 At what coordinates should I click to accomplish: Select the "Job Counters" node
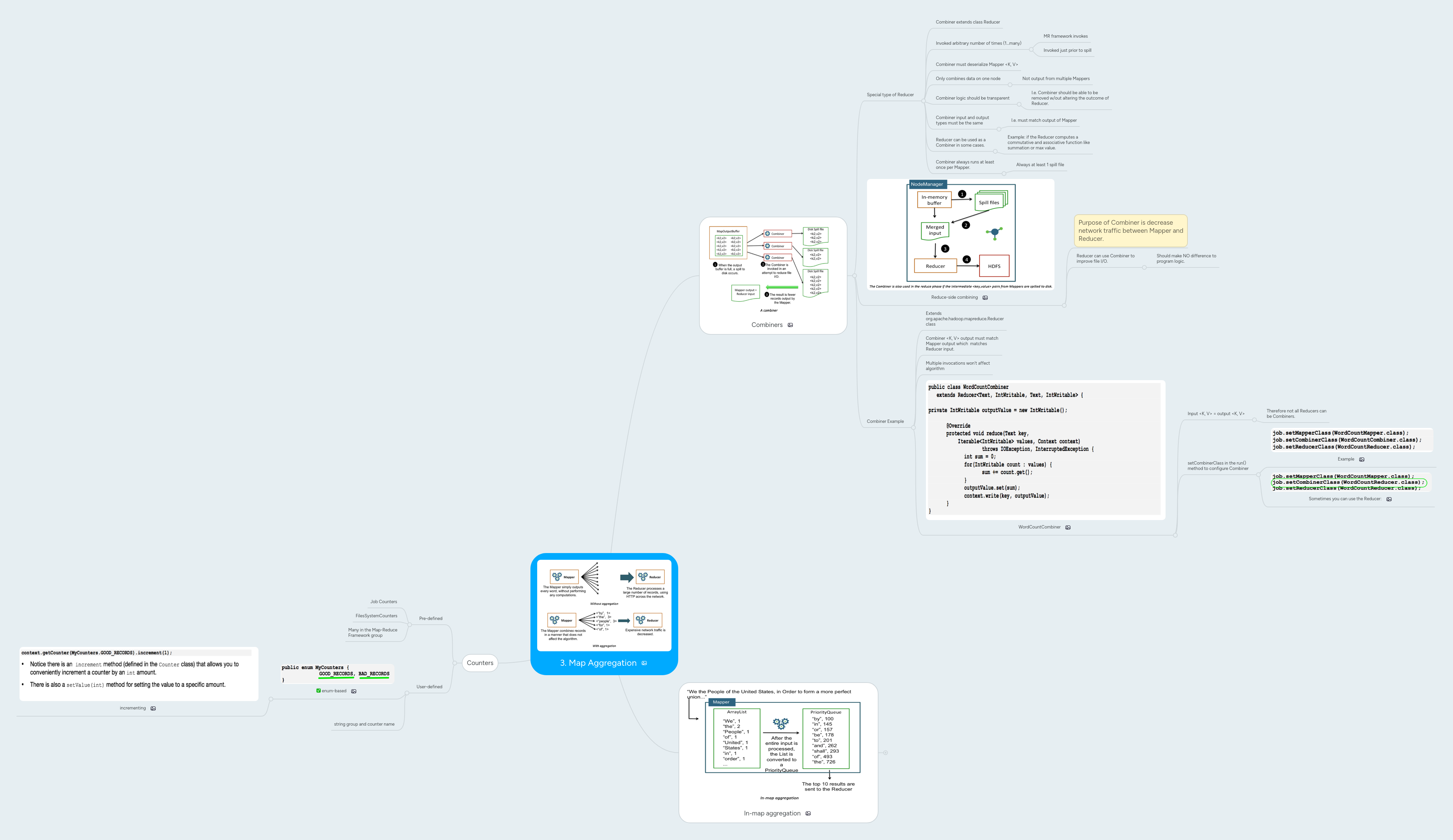pyautogui.click(x=383, y=601)
